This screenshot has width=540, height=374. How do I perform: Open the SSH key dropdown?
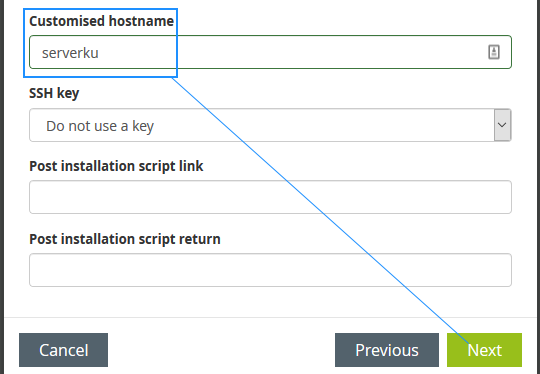pos(270,125)
